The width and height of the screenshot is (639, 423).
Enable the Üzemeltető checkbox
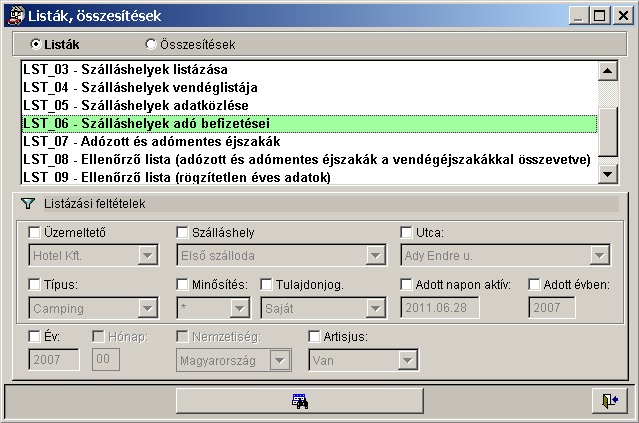point(34,232)
